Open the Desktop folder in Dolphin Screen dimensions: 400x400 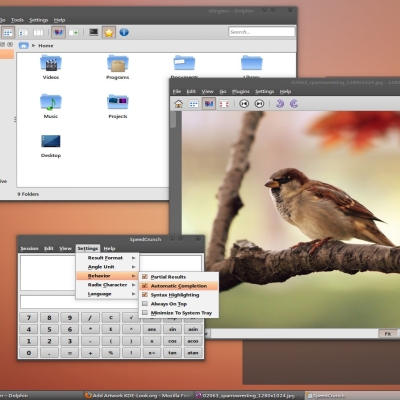[51, 146]
